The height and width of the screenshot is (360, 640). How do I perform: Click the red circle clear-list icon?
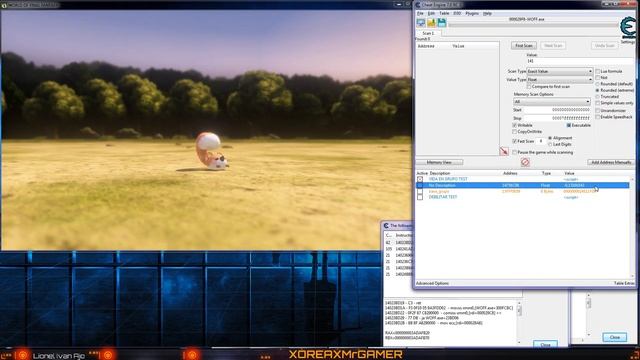(x=525, y=162)
